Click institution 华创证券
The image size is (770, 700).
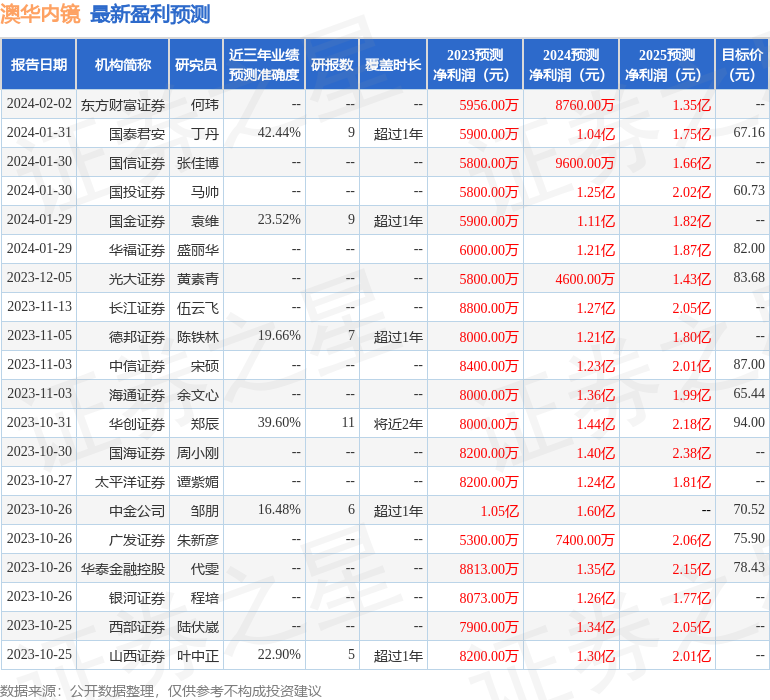click(137, 424)
